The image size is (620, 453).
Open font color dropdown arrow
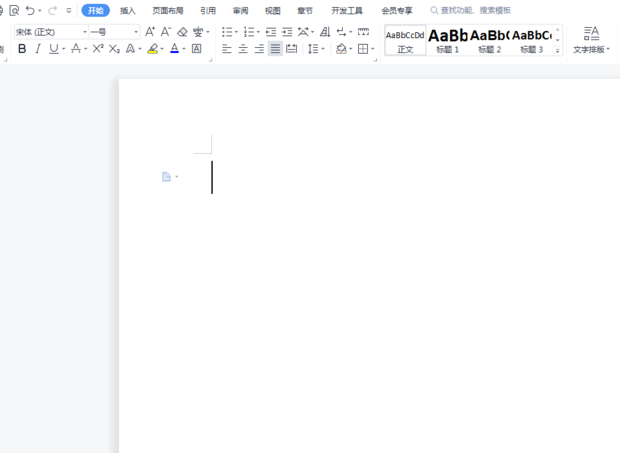[184, 49]
